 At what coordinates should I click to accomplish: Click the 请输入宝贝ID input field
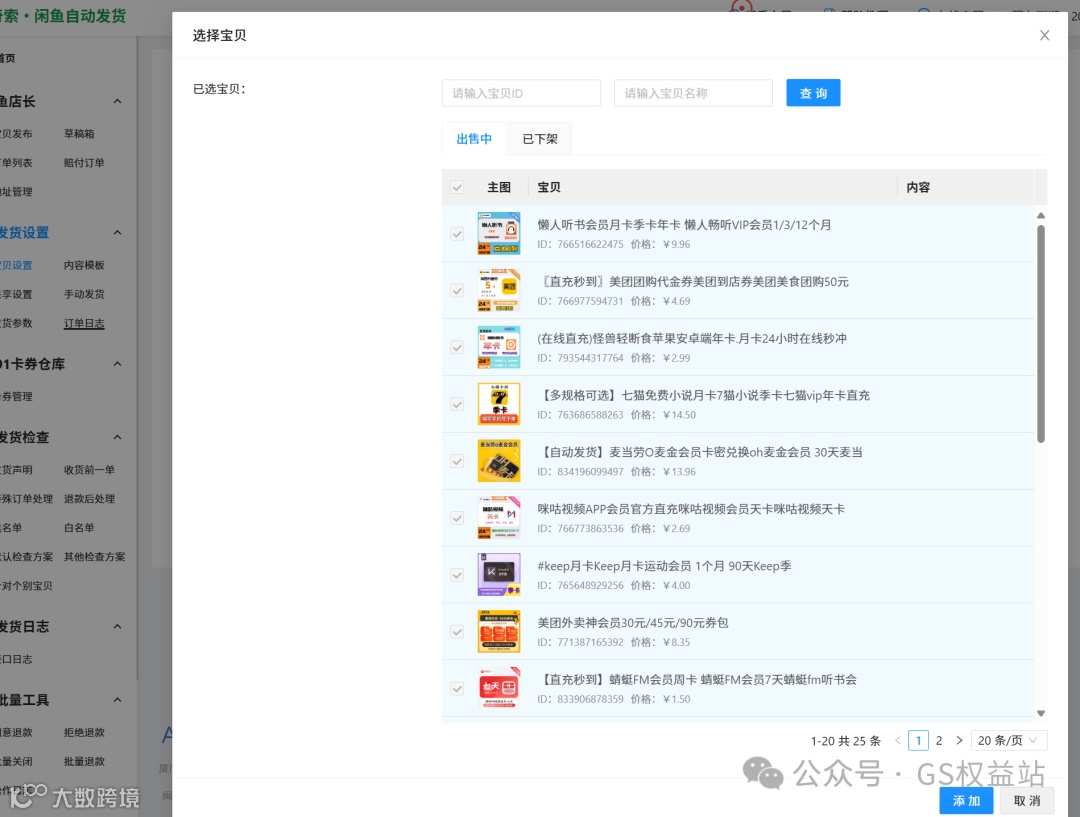pyautogui.click(x=521, y=93)
